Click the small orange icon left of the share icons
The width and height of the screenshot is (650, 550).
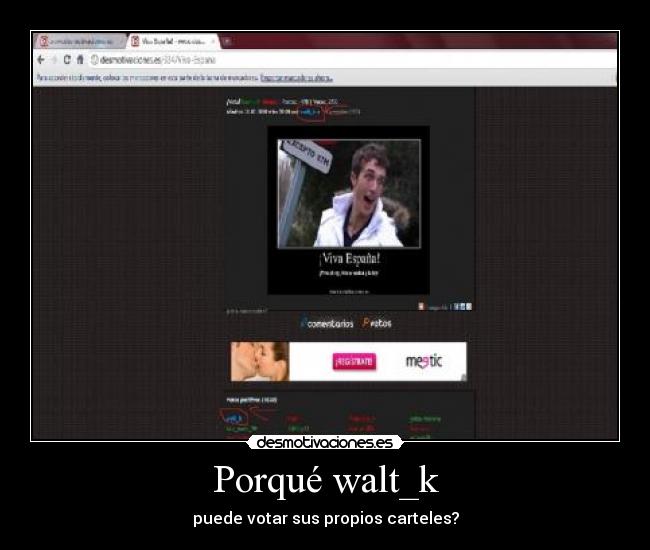[x=421, y=306]
